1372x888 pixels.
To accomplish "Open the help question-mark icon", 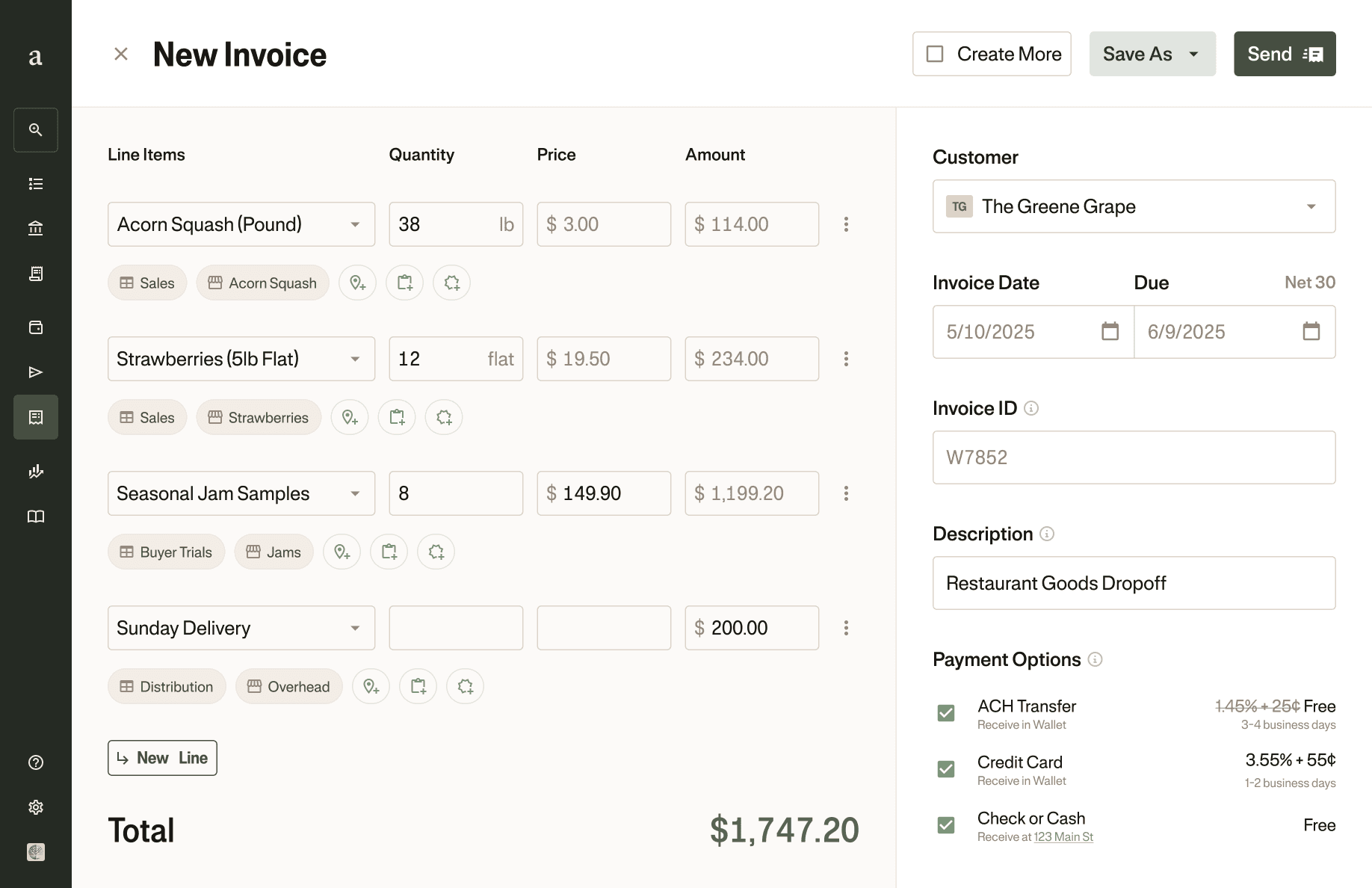I will coord(35,762).
